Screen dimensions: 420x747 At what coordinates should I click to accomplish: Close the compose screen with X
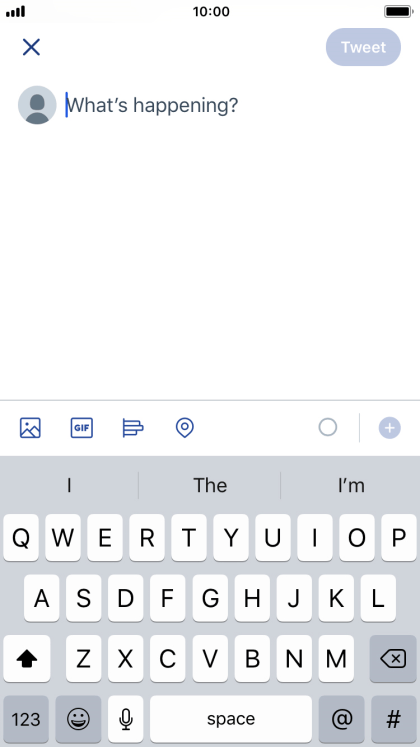point(31,47)
